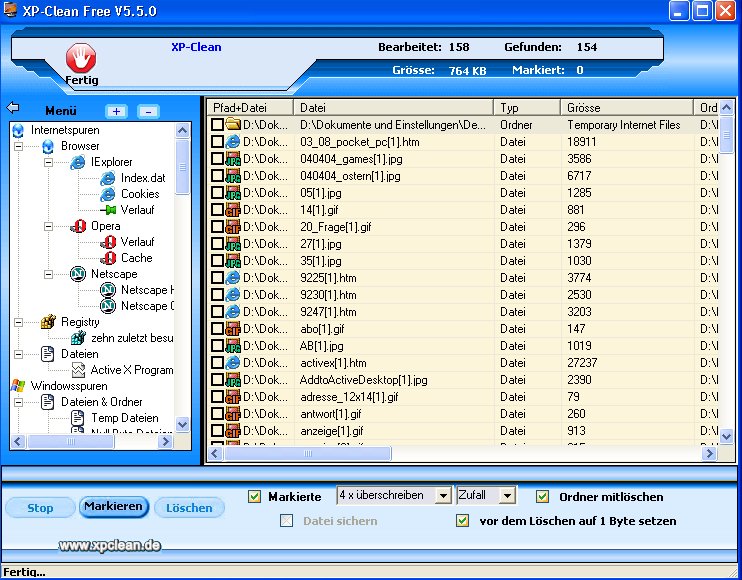
Task: Collapse the Browser tree node
Action: click(x=18, y=147)
